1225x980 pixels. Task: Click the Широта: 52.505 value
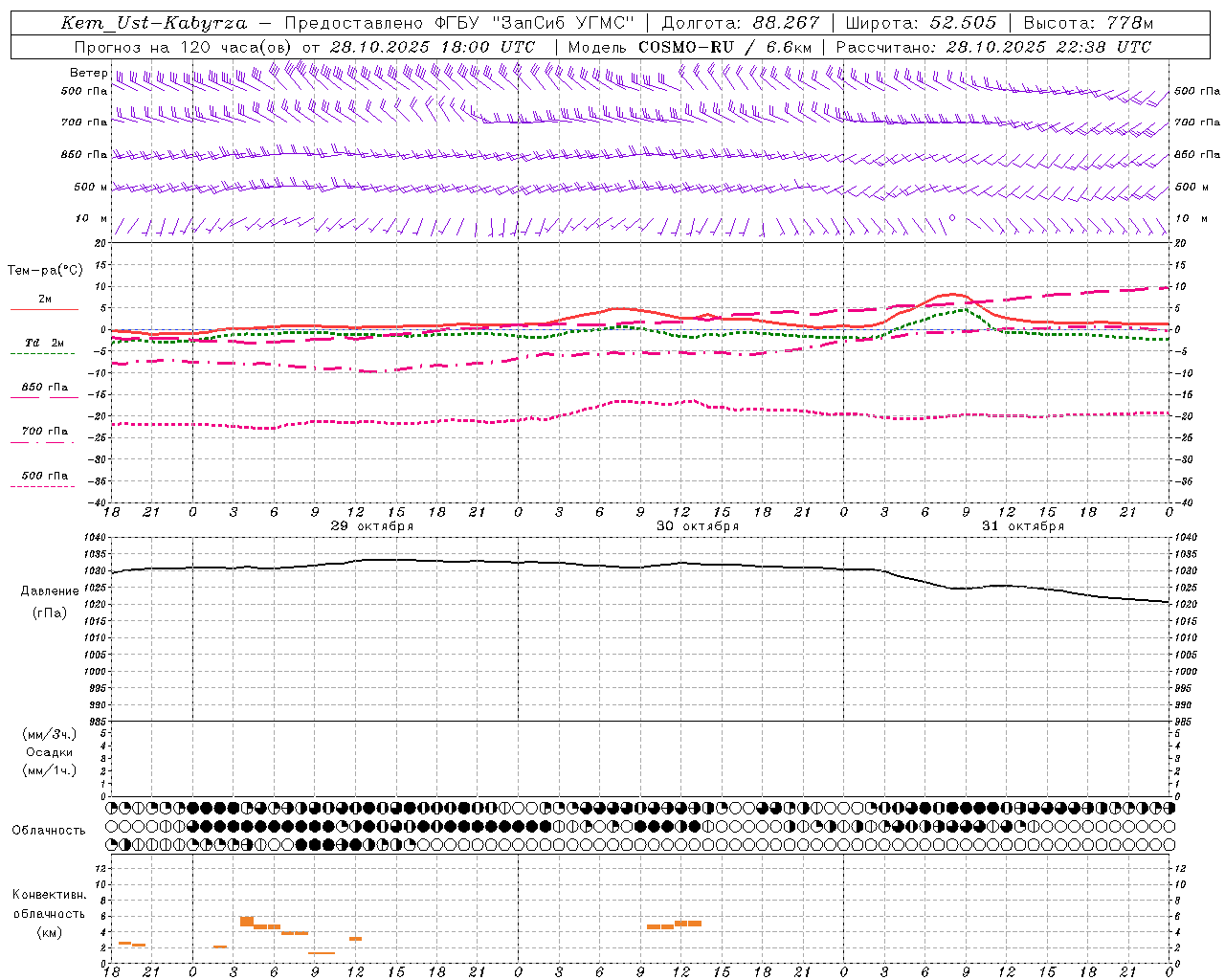point(922,23)
